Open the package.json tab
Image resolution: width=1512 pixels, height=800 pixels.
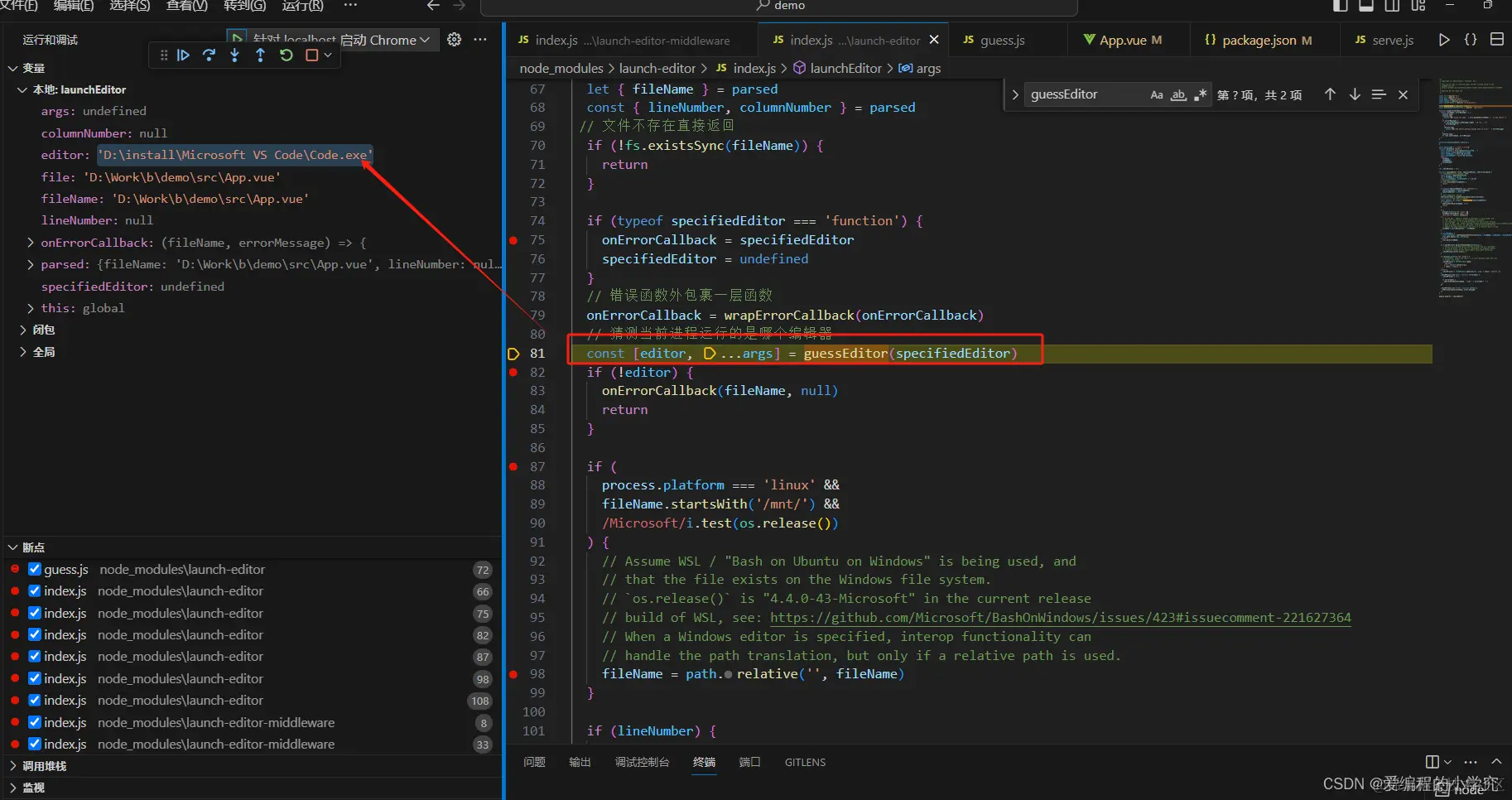coord(1258,40)
